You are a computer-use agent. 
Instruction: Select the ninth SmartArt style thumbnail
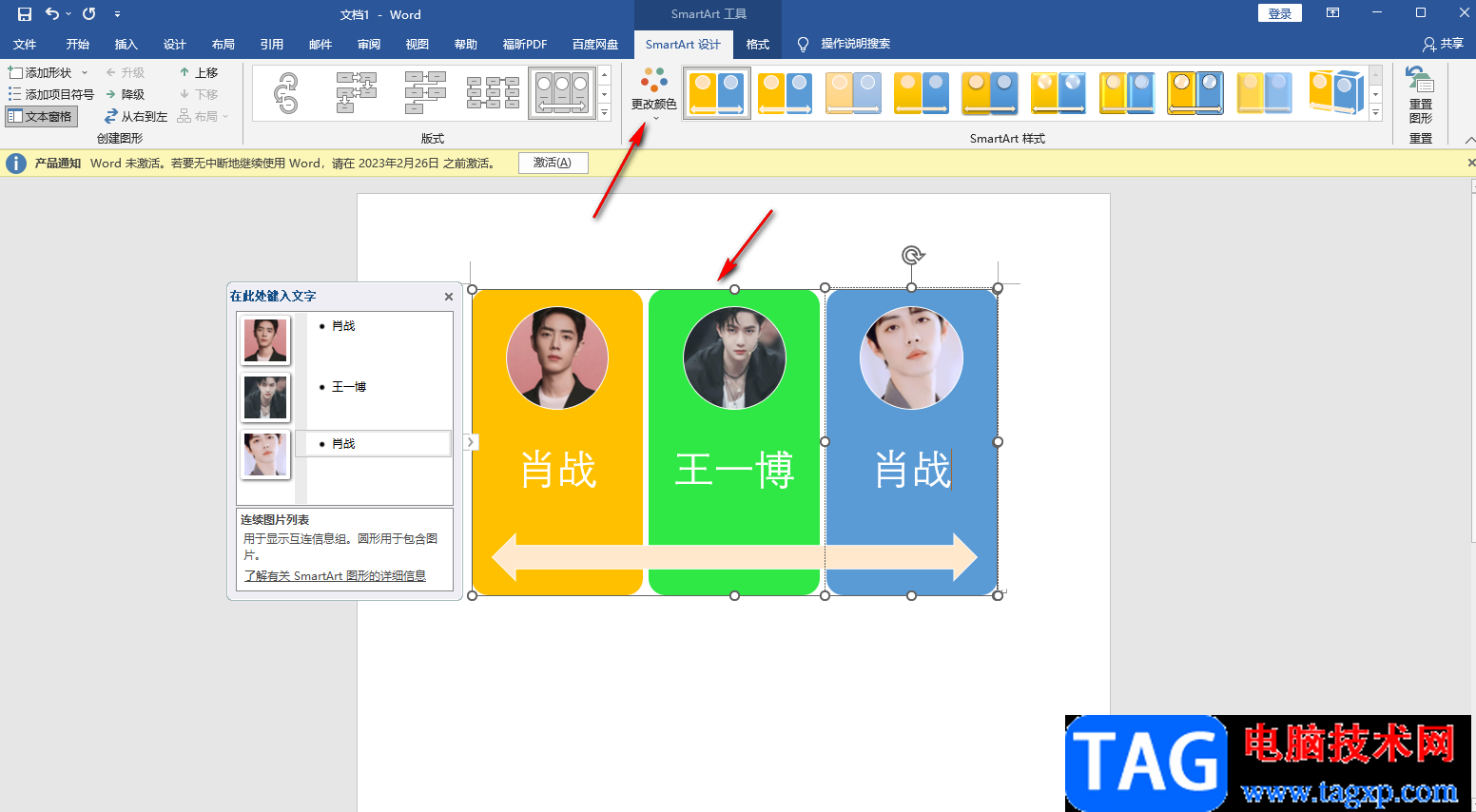tap(1264, 93)
